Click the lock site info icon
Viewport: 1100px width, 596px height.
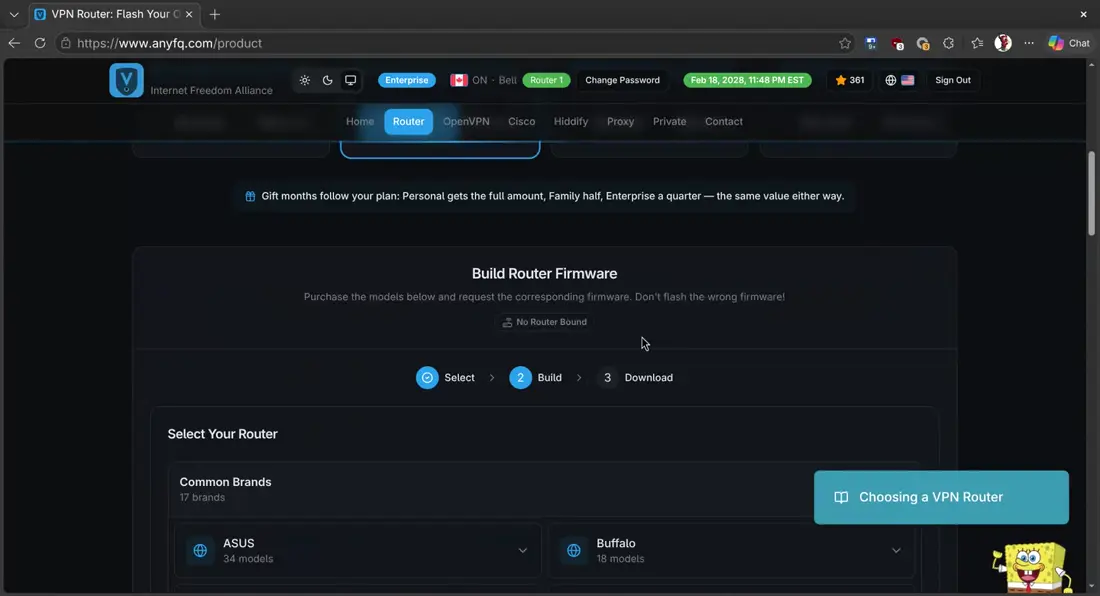pos(65,43)
